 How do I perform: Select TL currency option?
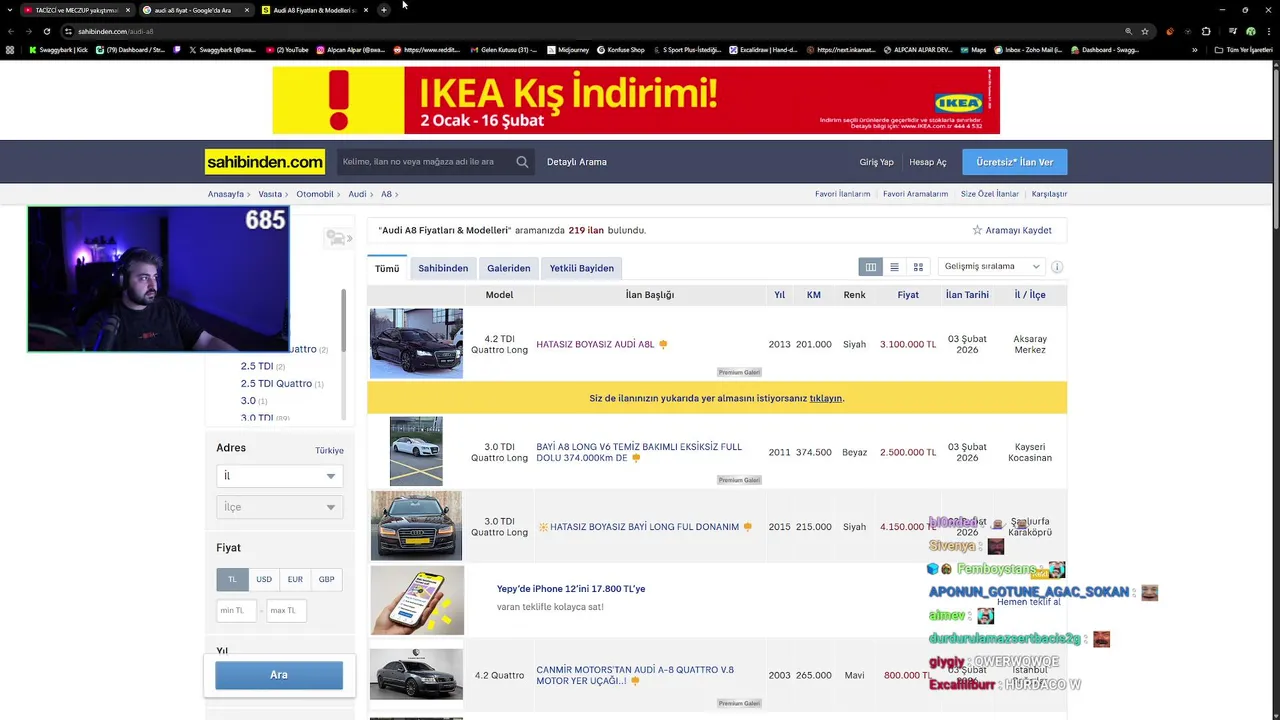point(232,579)
